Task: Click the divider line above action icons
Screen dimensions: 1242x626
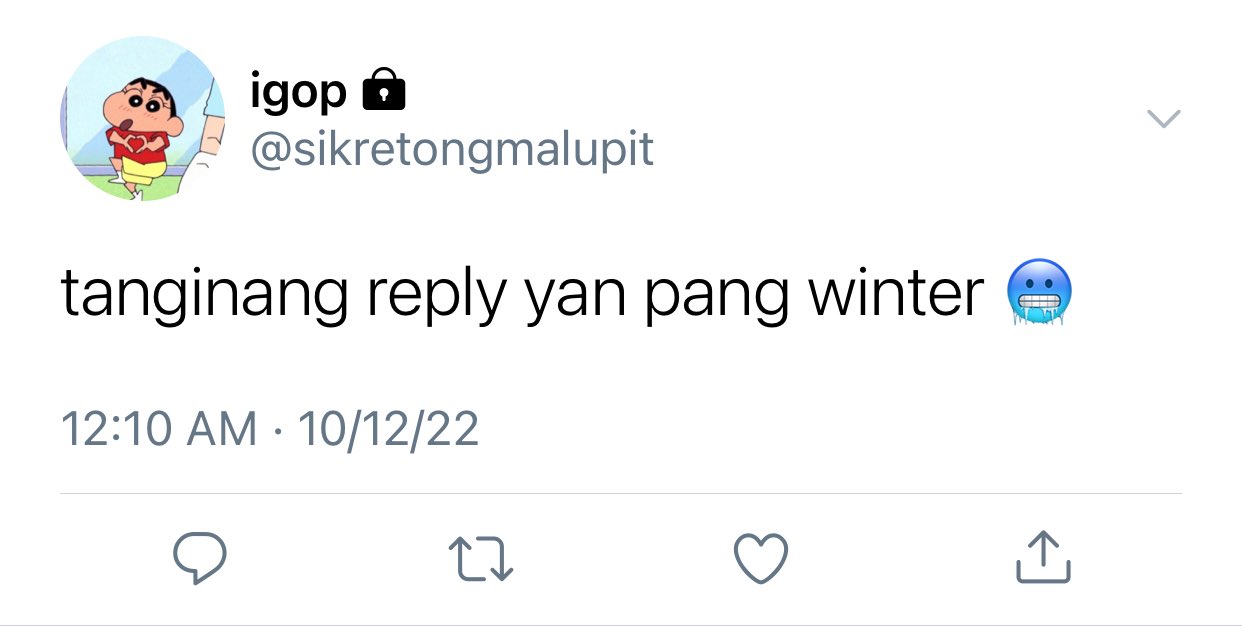Action: click(x=621, y=493)
